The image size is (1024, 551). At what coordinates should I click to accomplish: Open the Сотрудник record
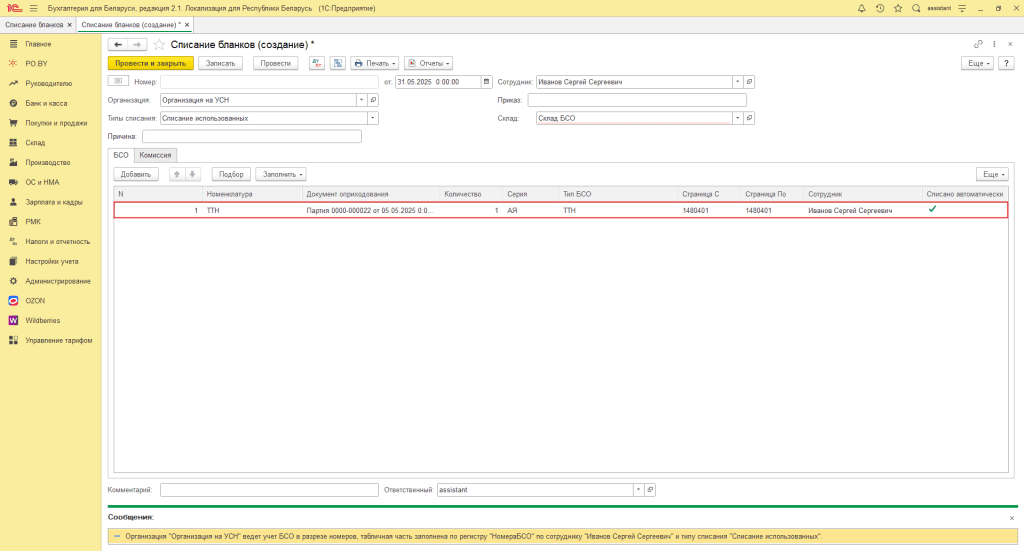tap(749, 82)
